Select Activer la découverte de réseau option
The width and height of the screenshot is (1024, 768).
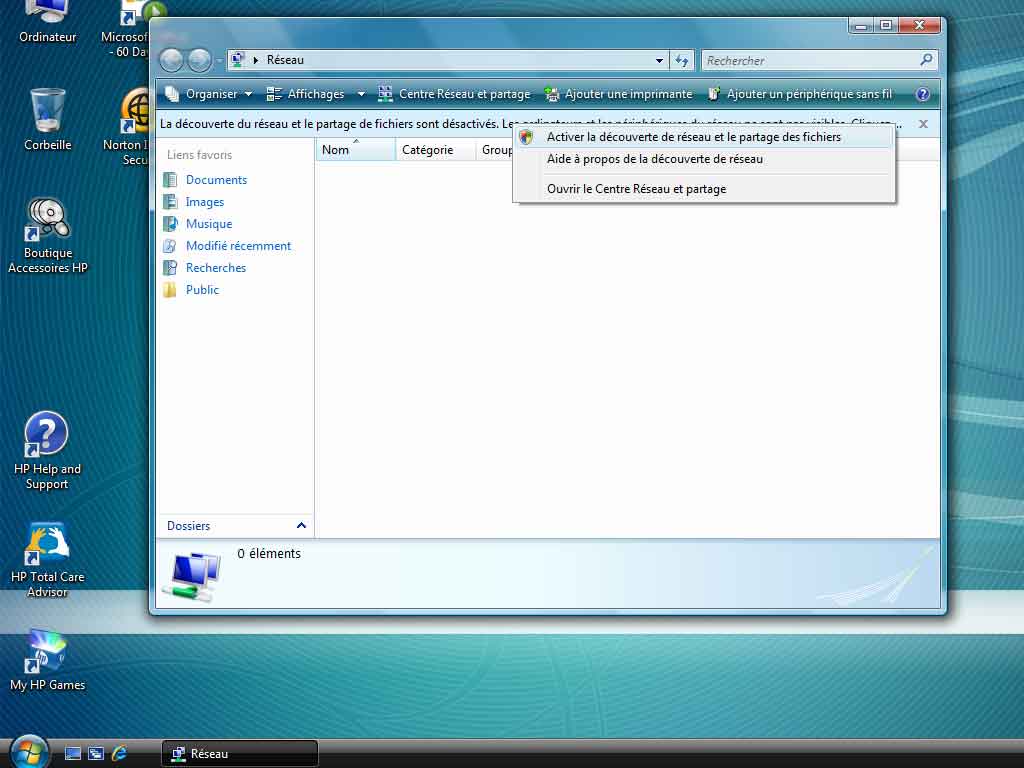coord(693,137)
